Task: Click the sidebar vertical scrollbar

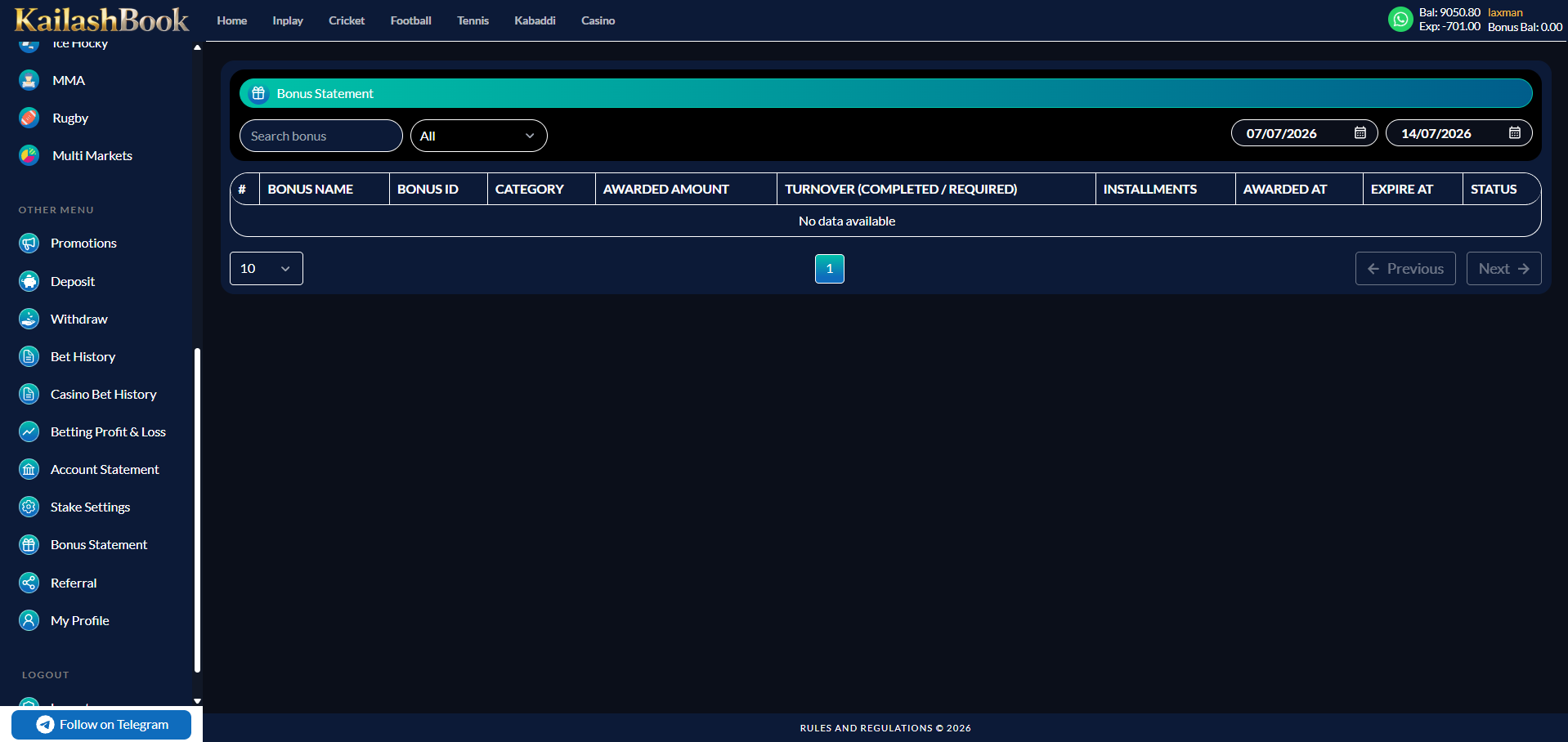Action: 197,510
